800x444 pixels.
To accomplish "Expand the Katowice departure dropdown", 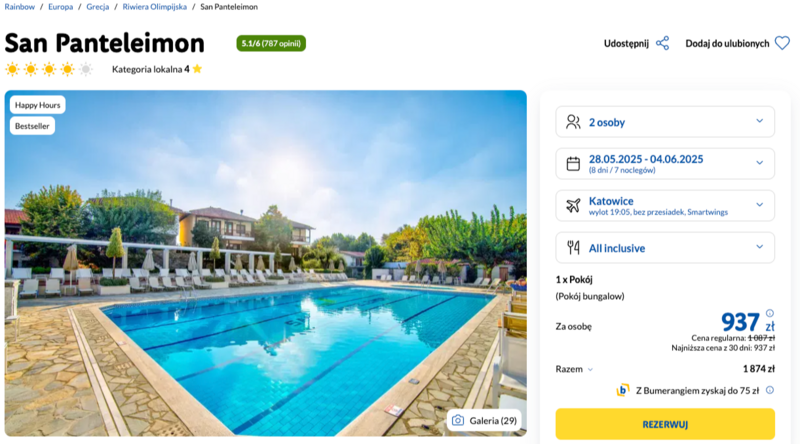I will coord(665,206).
